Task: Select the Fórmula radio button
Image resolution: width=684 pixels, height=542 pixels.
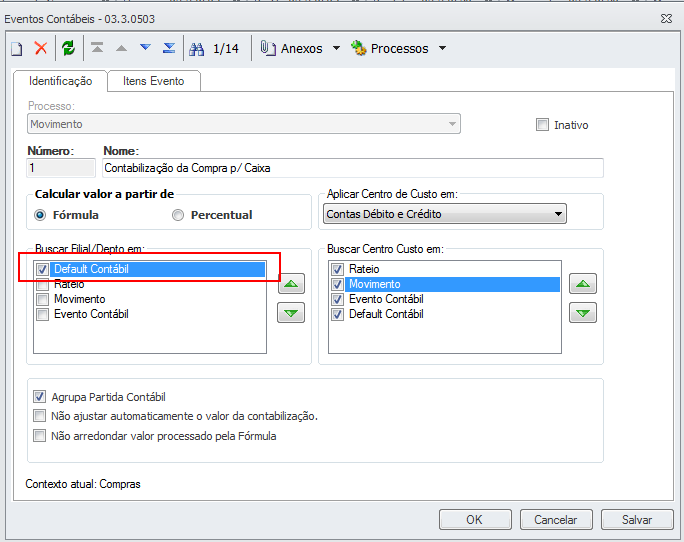Action: (x=40, y=215)
